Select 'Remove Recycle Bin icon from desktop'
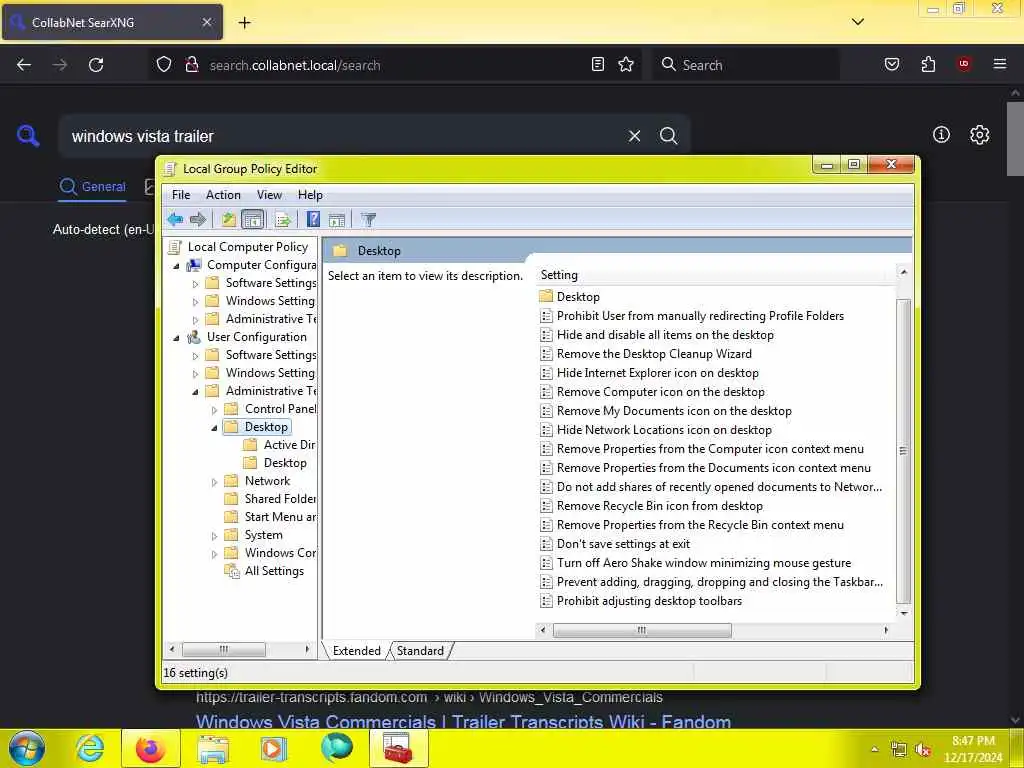1024x768 pixels. (x=652, y=505)
